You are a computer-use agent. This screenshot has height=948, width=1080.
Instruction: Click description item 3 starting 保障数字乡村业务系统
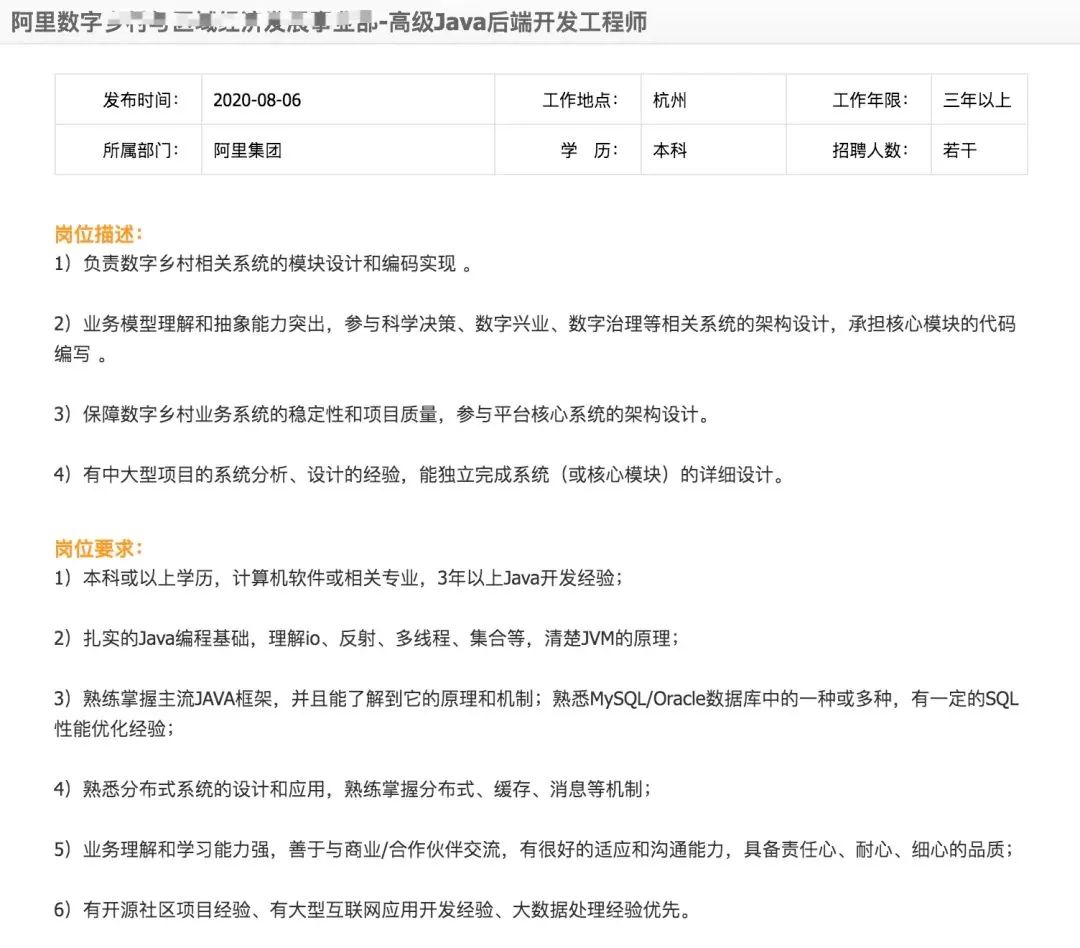(382, 414)
